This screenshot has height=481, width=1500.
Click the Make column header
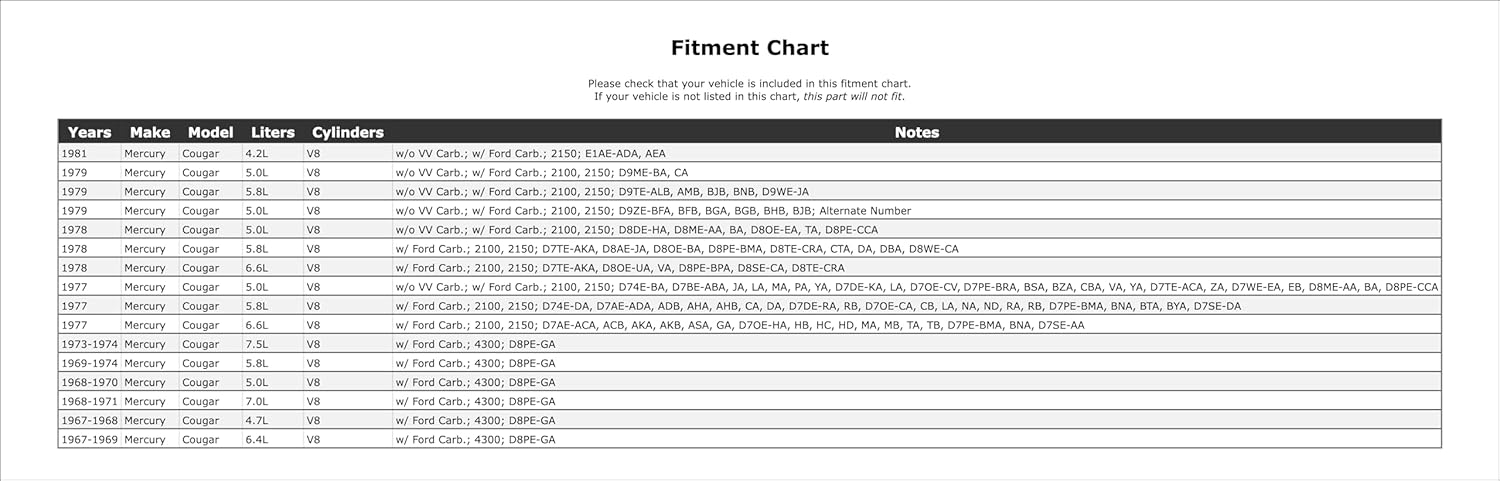[x=150, y=132]
